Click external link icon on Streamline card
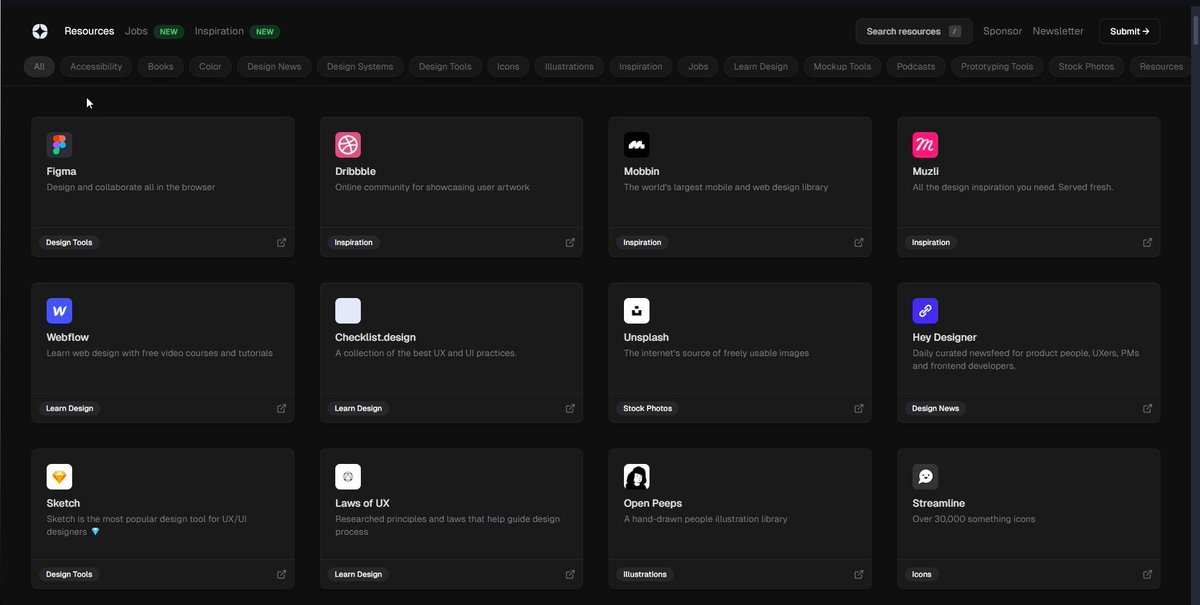Screen dimensions: 1200x605 (1147, 575)
